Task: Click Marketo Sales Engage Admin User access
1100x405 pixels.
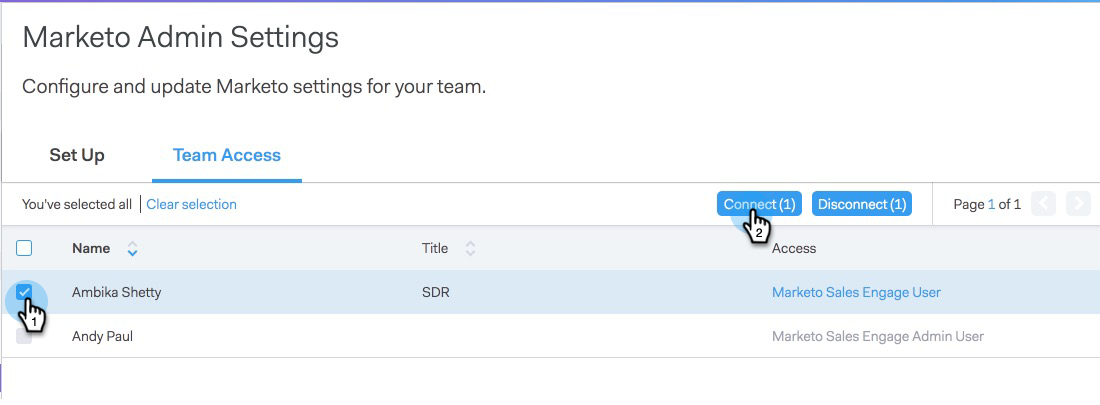Action: click(x=877, y=336)
